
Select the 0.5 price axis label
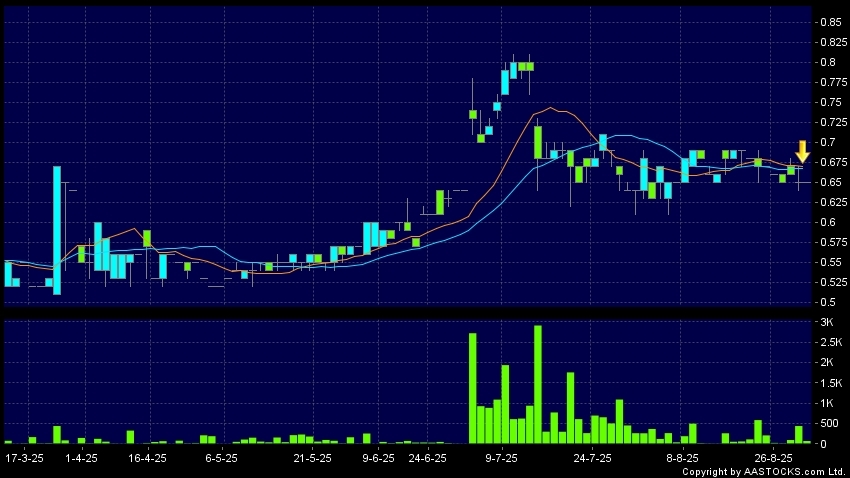pos(828,302)
